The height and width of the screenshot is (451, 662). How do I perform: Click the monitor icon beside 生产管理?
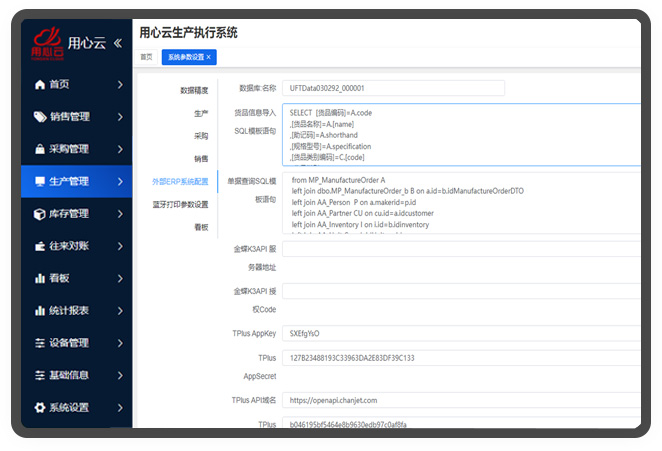(40, 181)
